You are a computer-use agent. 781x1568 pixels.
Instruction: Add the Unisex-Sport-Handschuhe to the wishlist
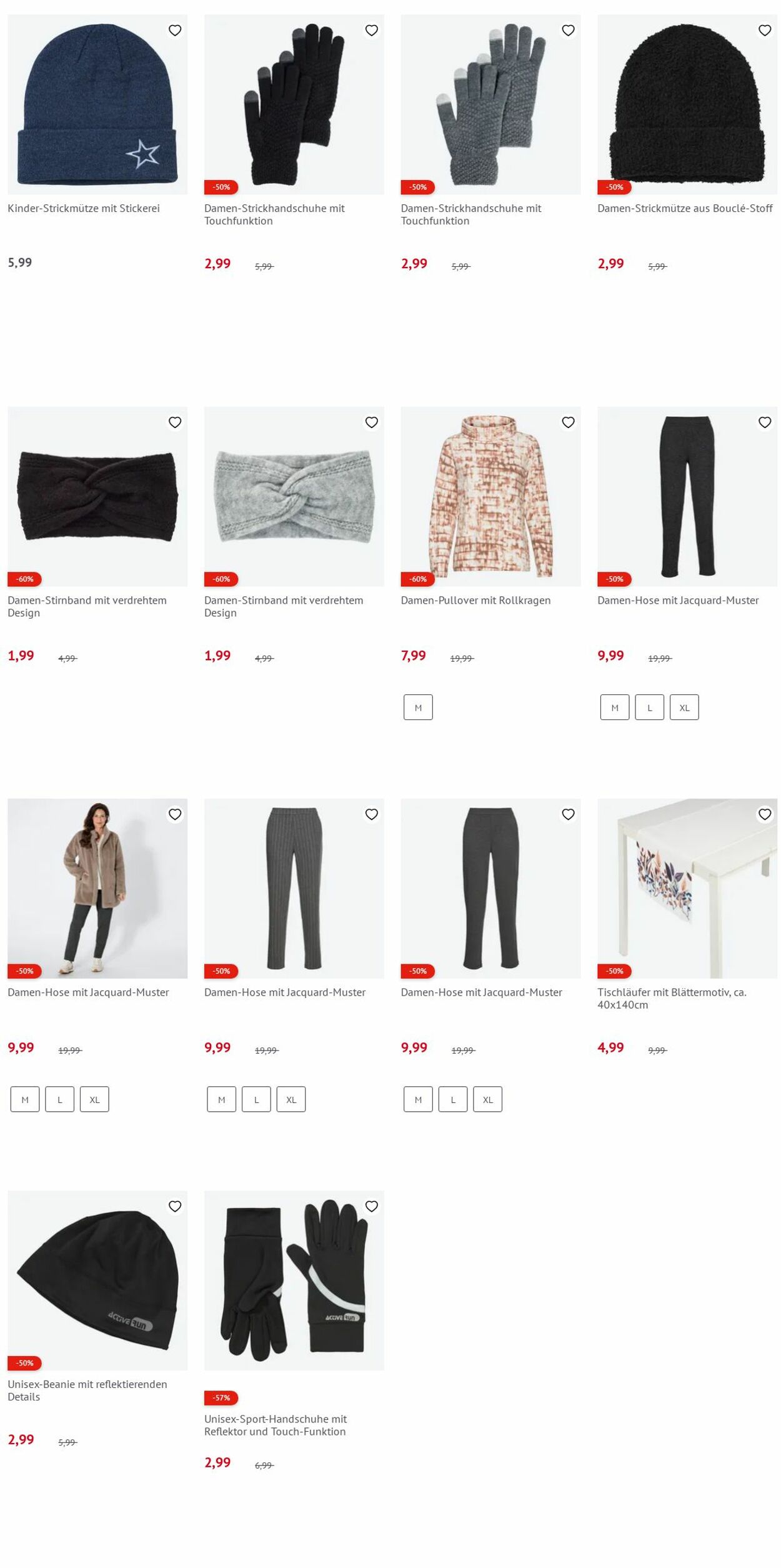372,1206
